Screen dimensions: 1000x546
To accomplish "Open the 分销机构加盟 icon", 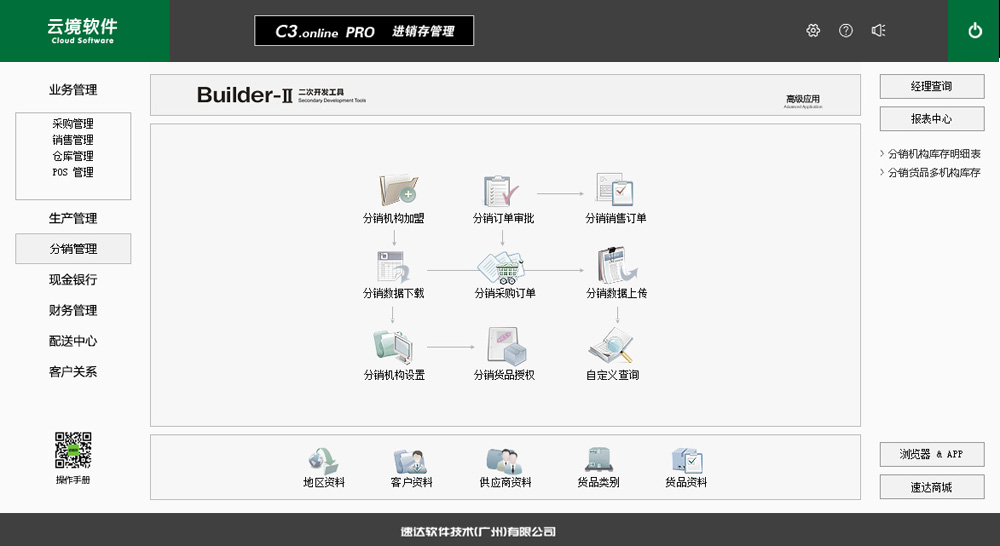I will 396,190.
